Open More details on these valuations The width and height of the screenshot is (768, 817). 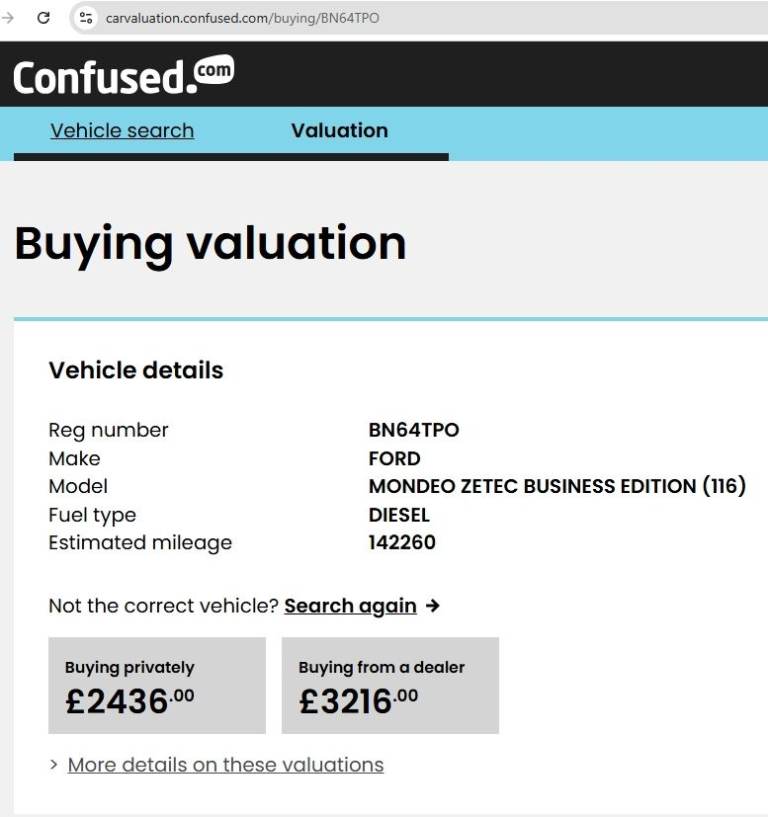tap(225, 765)
